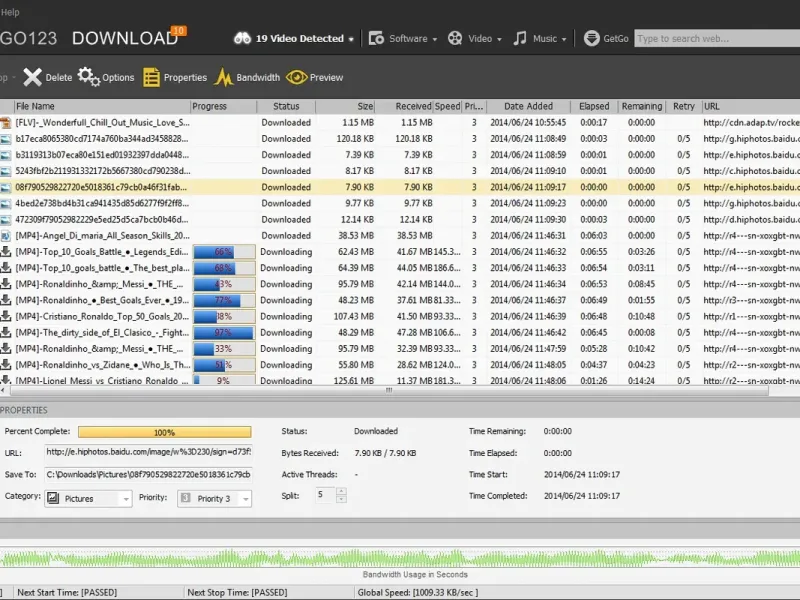Image resolution: width=800 pixels, height=600 pixels.
Task: Click download icon of Top_10_Goals_Battle Legends row
Action: [6, 252]
